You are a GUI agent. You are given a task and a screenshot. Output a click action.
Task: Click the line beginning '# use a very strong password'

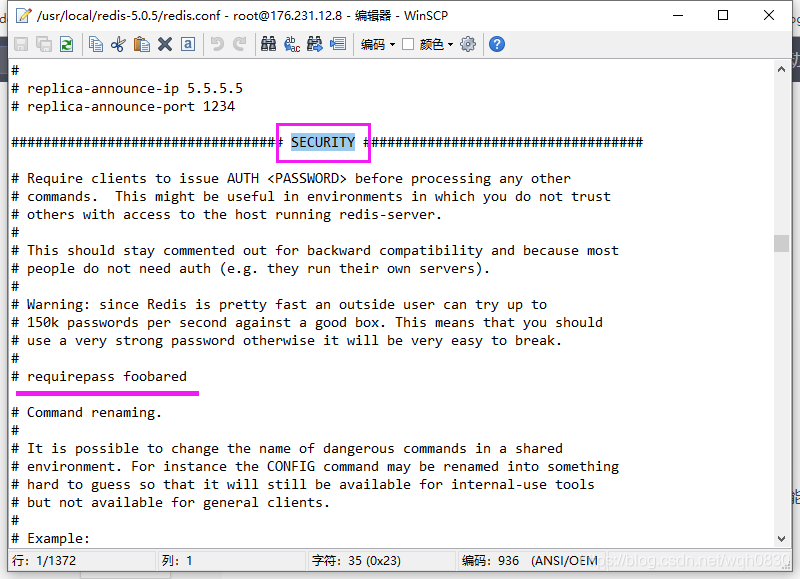(x=287, y=340)
